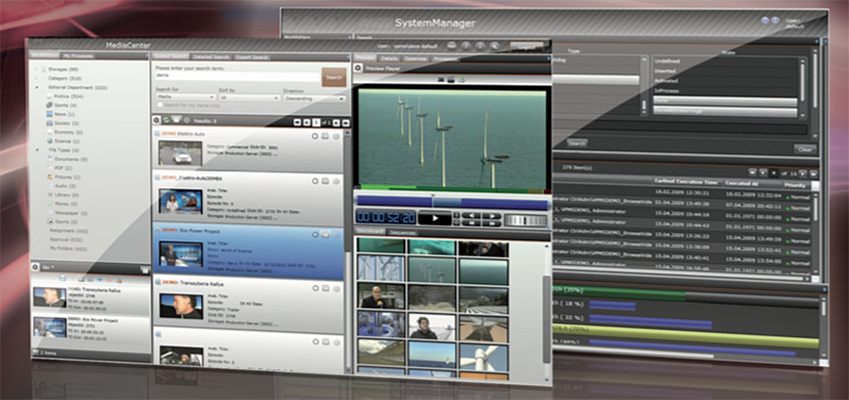The image size is (849, 400).
Task: Open the results list settings gear
Action: point(156,120)
